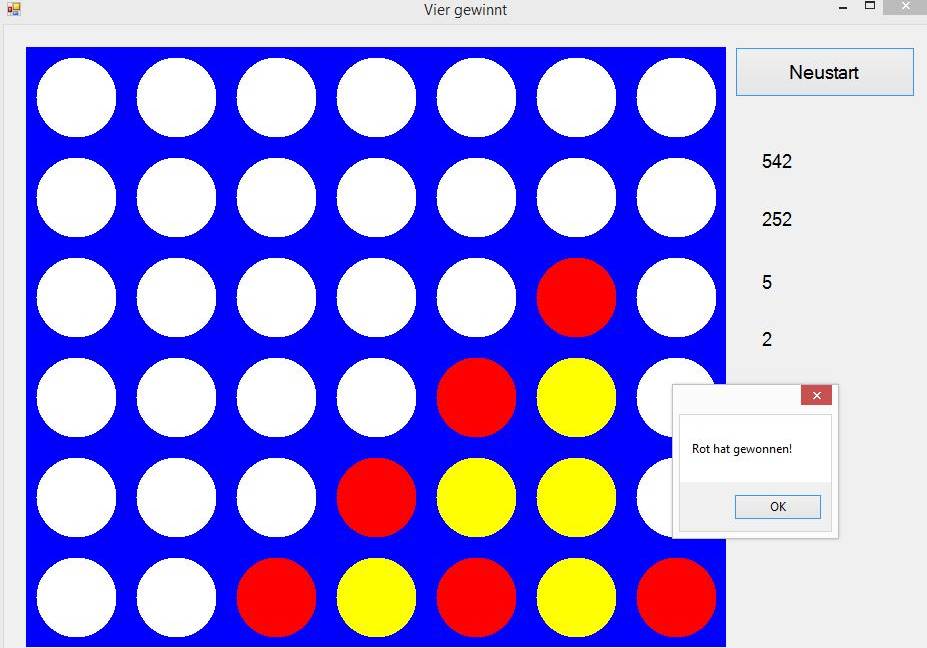
Task: Click the Neustart button
Action: click(824, 72)
